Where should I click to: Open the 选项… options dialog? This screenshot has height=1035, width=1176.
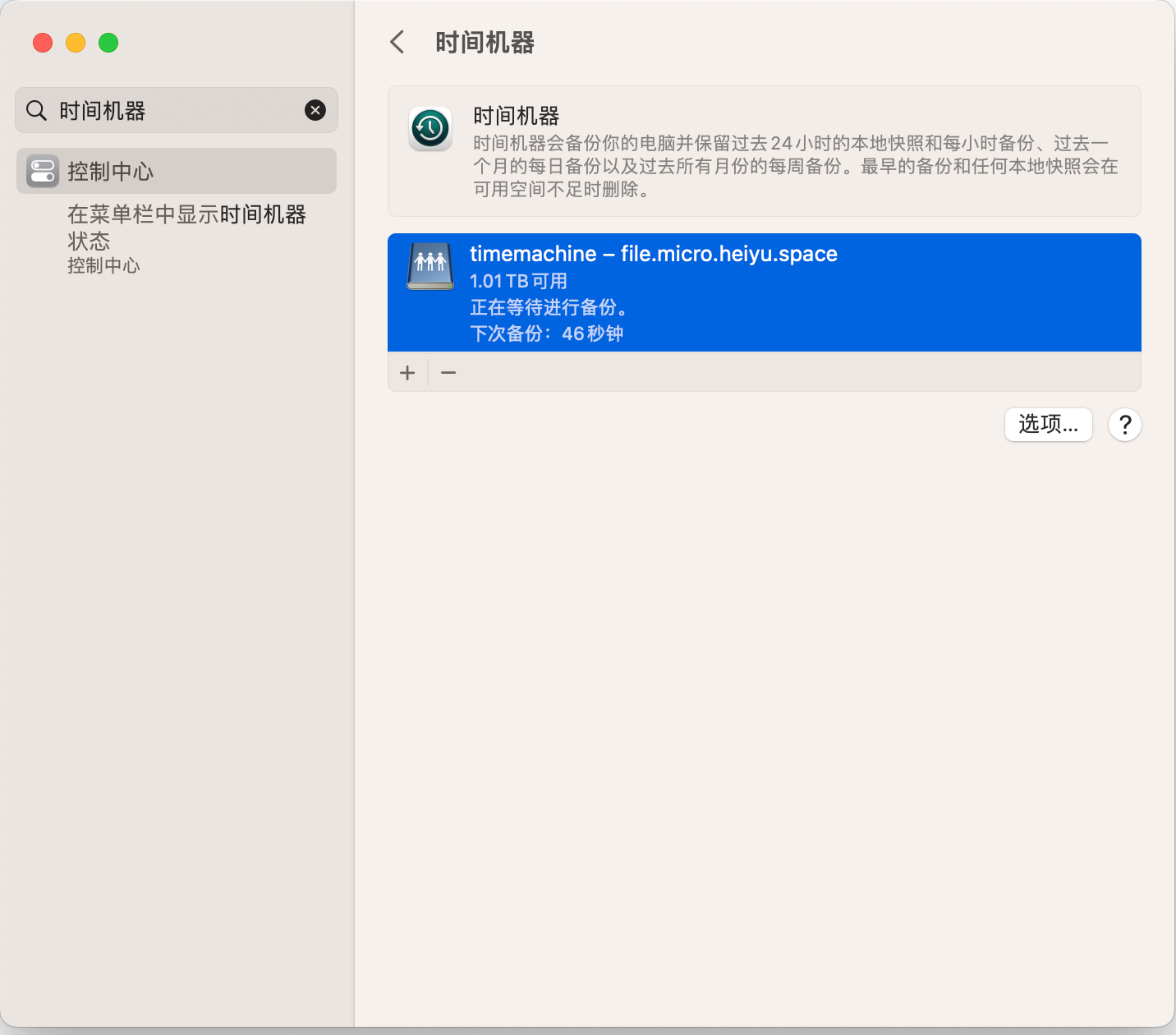(x=1049, y=425)
